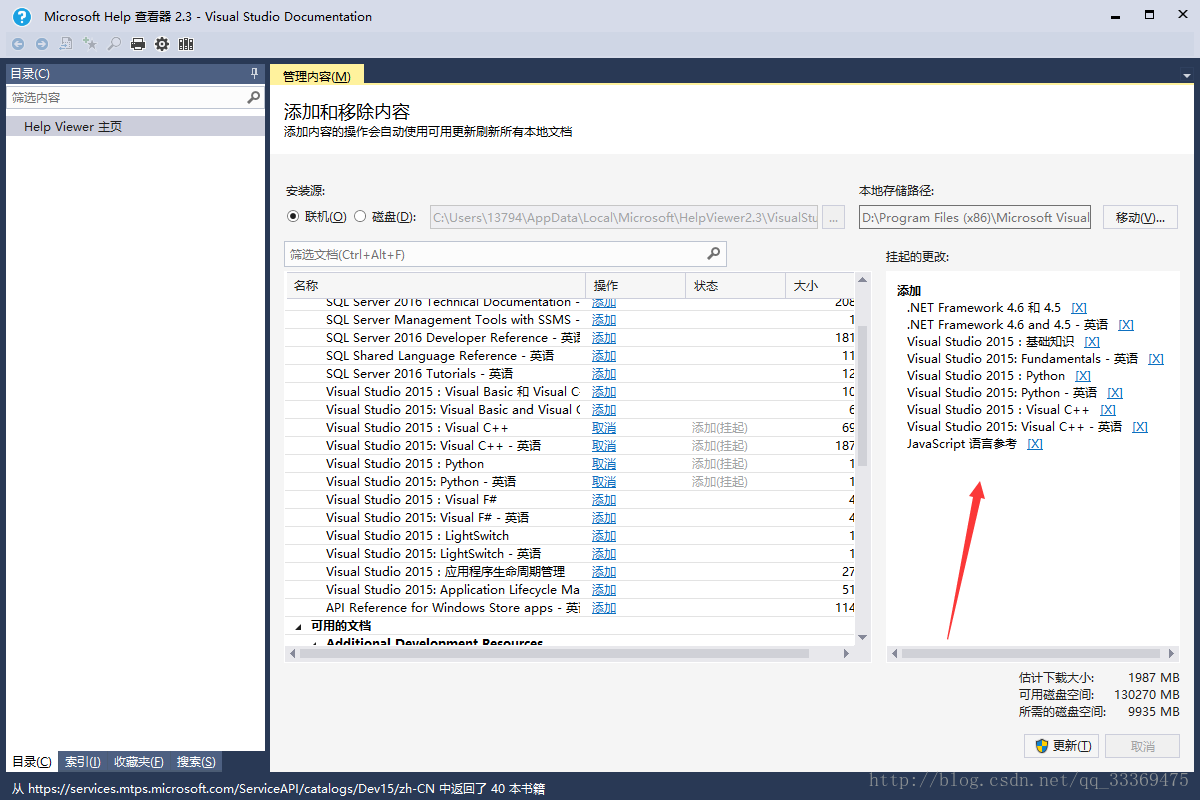This screenshot has width=1200, height=800.
Task: Remove .NET Framework 4.6 and 4.5 - 英语 via [X]
Action: tap(1126, 325)
